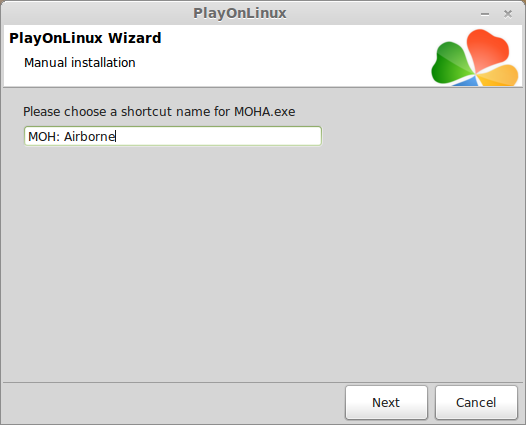Viewport: 526px width, 425px height.
Task: Click the Manual installation subtitle
Action: pos(80,63)
